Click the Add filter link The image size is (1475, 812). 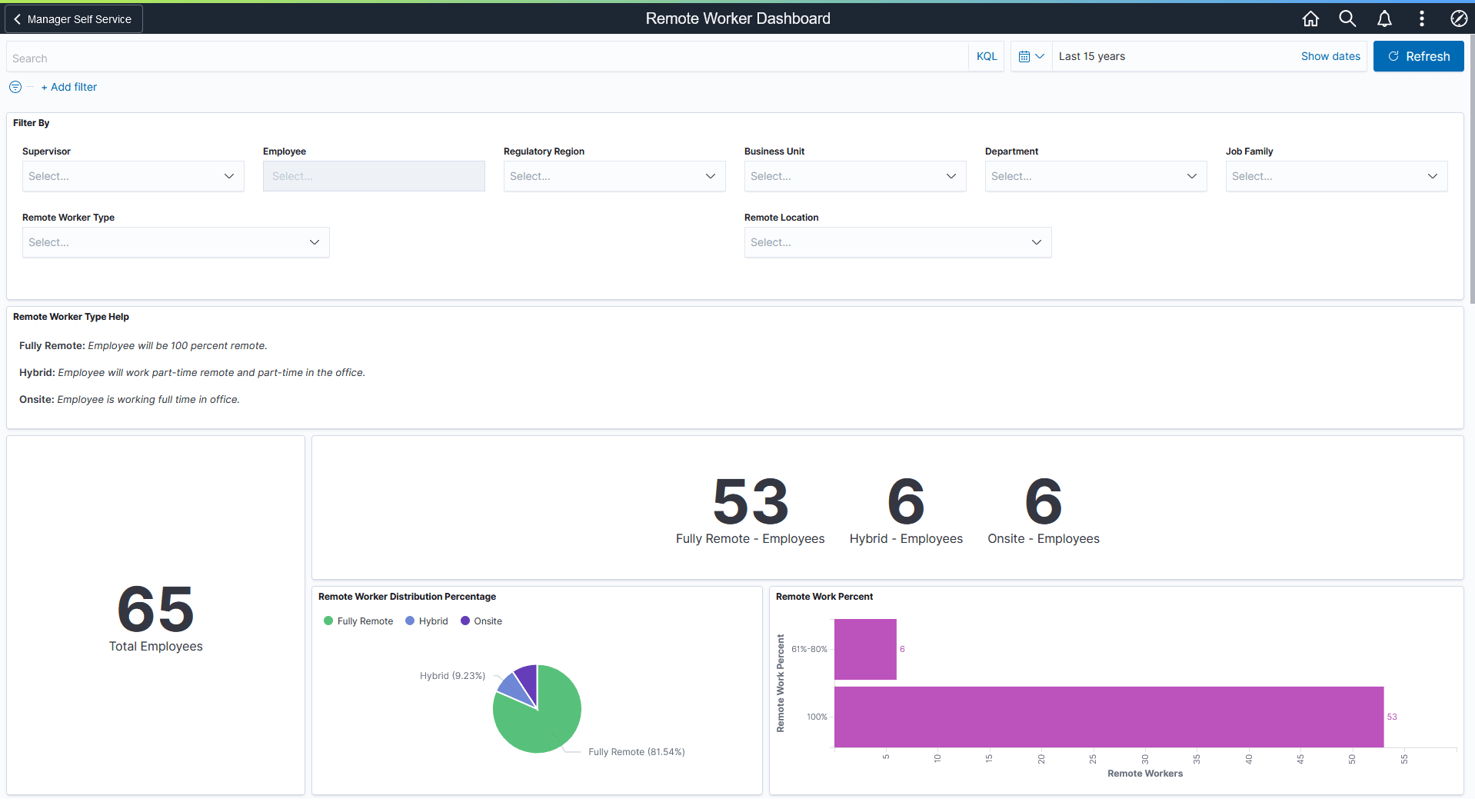point(68,87)
